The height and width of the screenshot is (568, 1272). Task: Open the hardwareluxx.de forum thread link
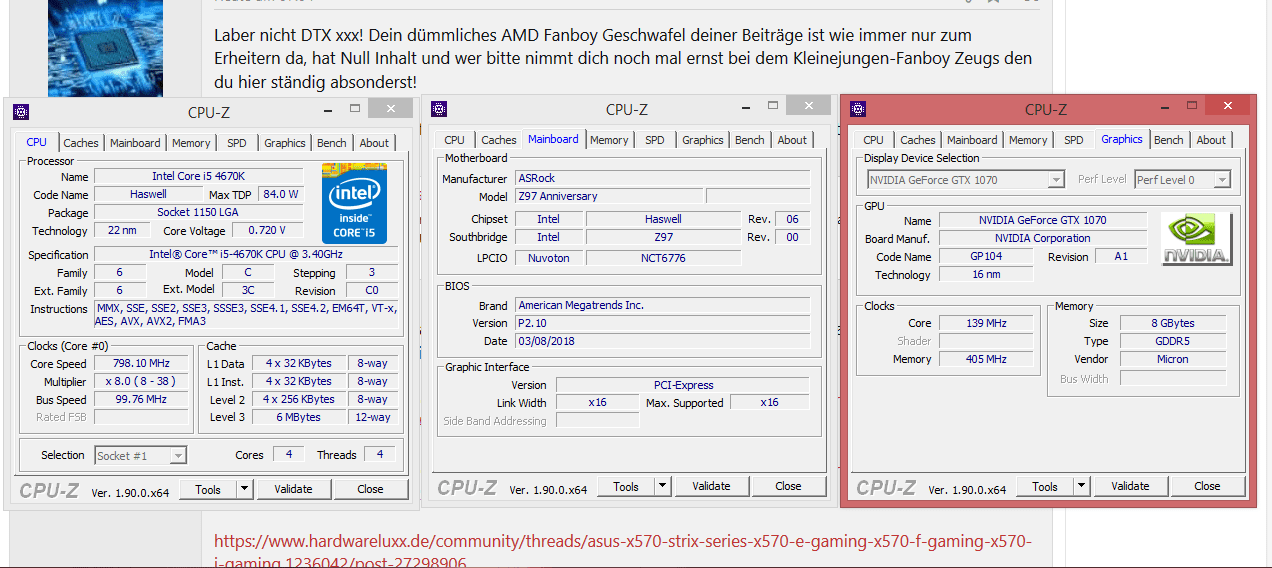623,552
